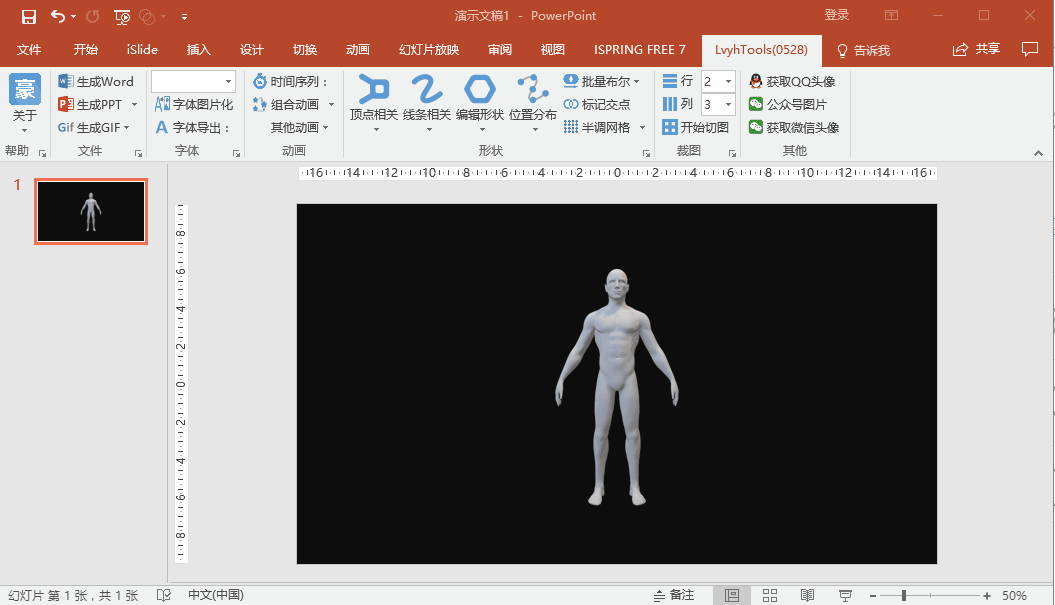Click the 关于 about icon
Screen dimensions: 1055x605
tap(25, 90)
